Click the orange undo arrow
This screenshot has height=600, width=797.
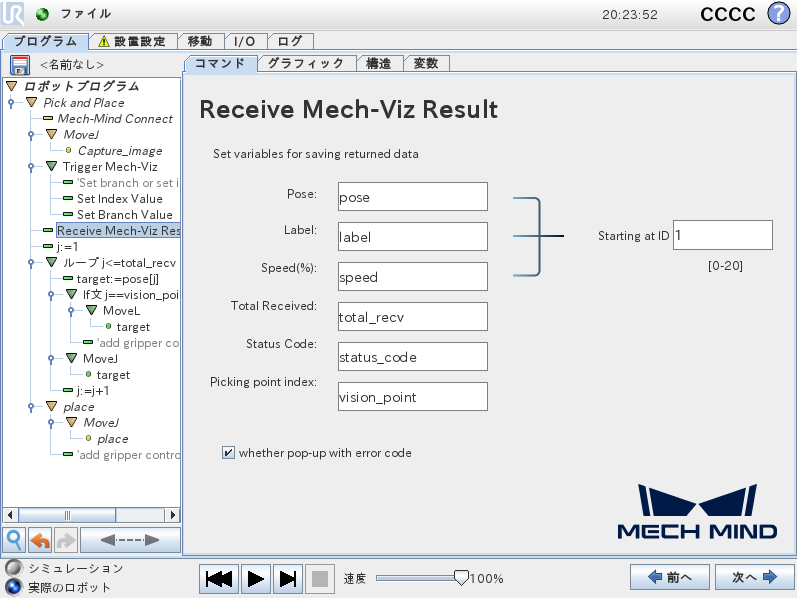pos(40,540)
